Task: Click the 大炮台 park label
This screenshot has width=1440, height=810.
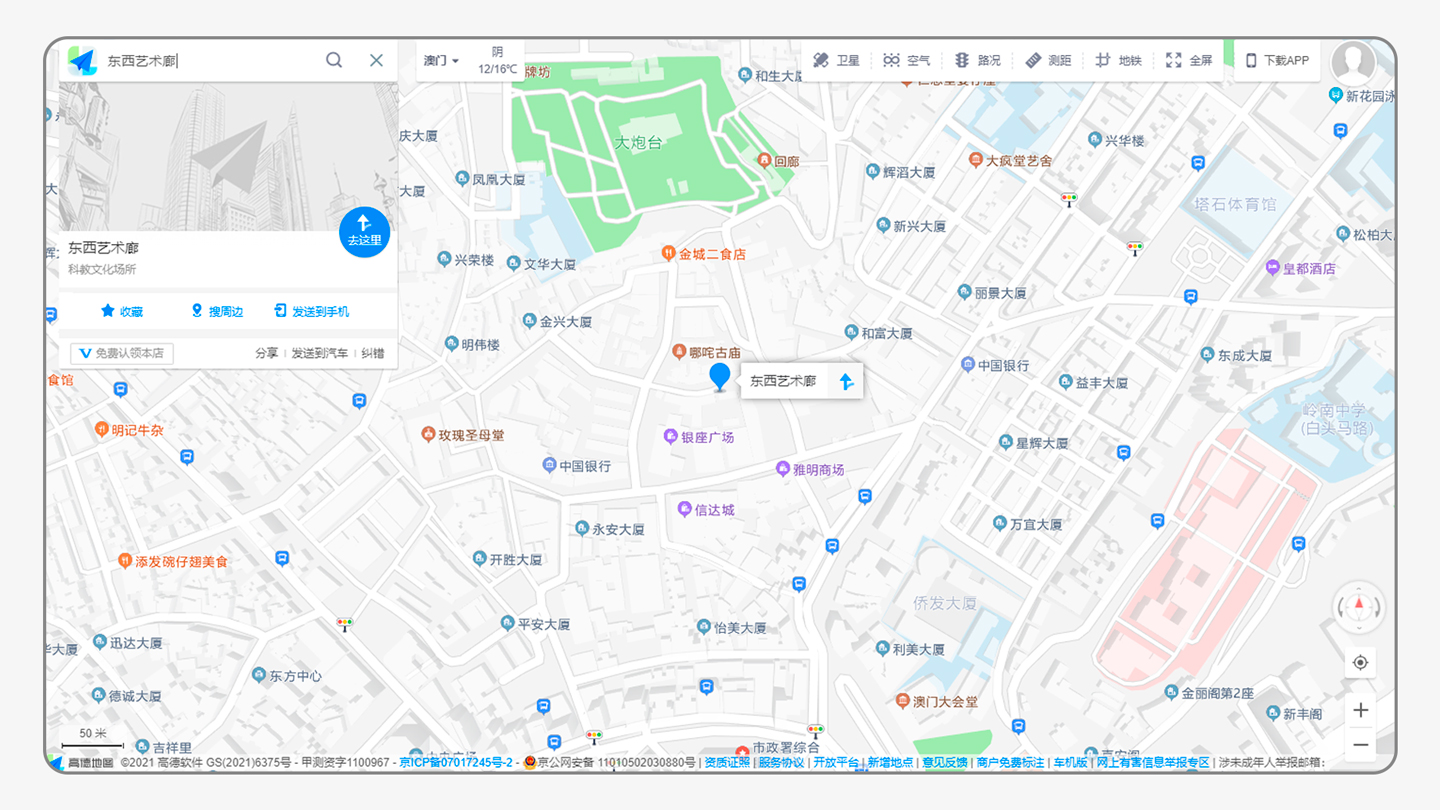Action: tap(638, 143)
